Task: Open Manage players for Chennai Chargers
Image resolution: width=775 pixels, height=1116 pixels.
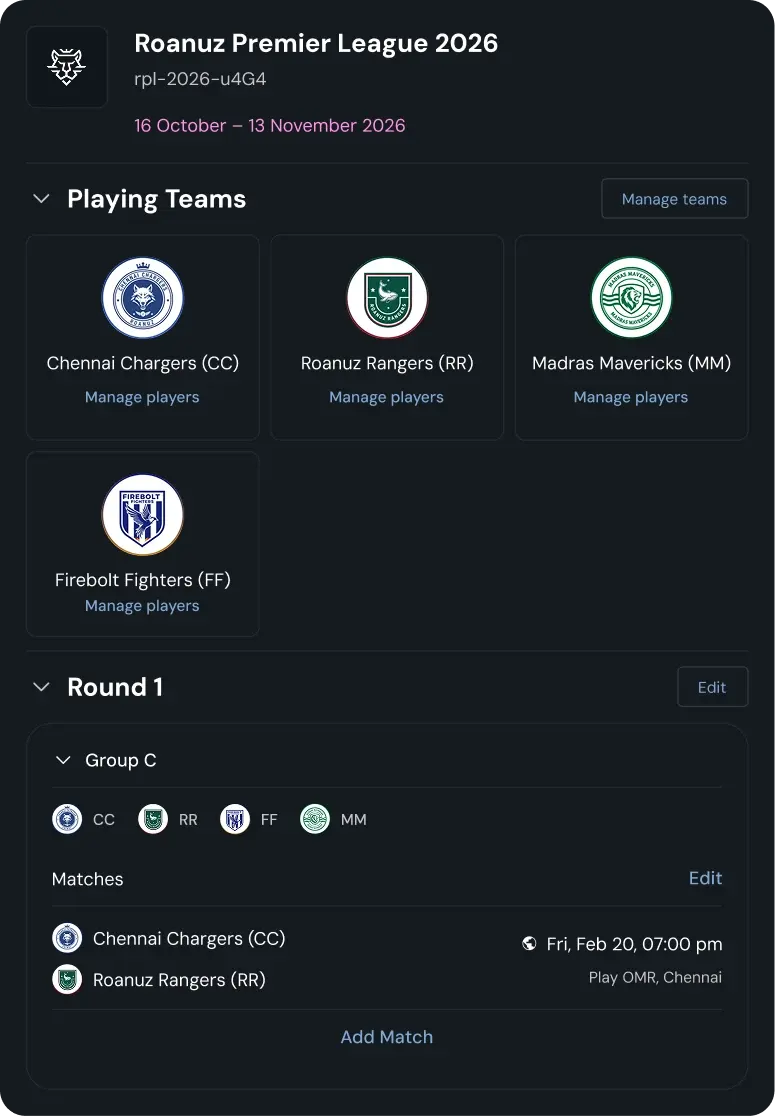Action: click(142, 397)
